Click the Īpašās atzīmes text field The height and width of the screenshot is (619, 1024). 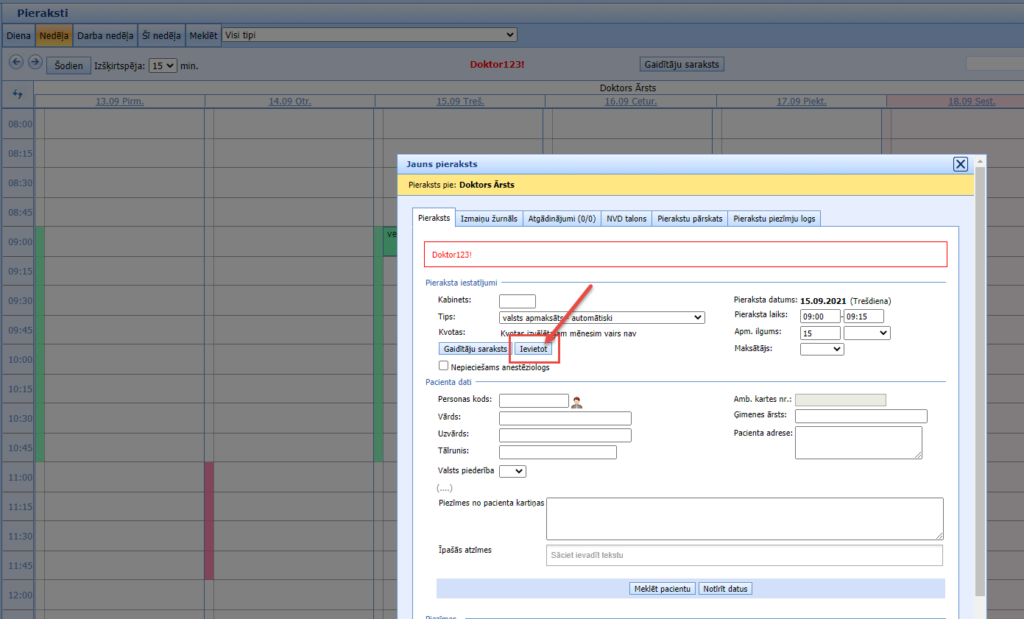click(x=744, y=555)
